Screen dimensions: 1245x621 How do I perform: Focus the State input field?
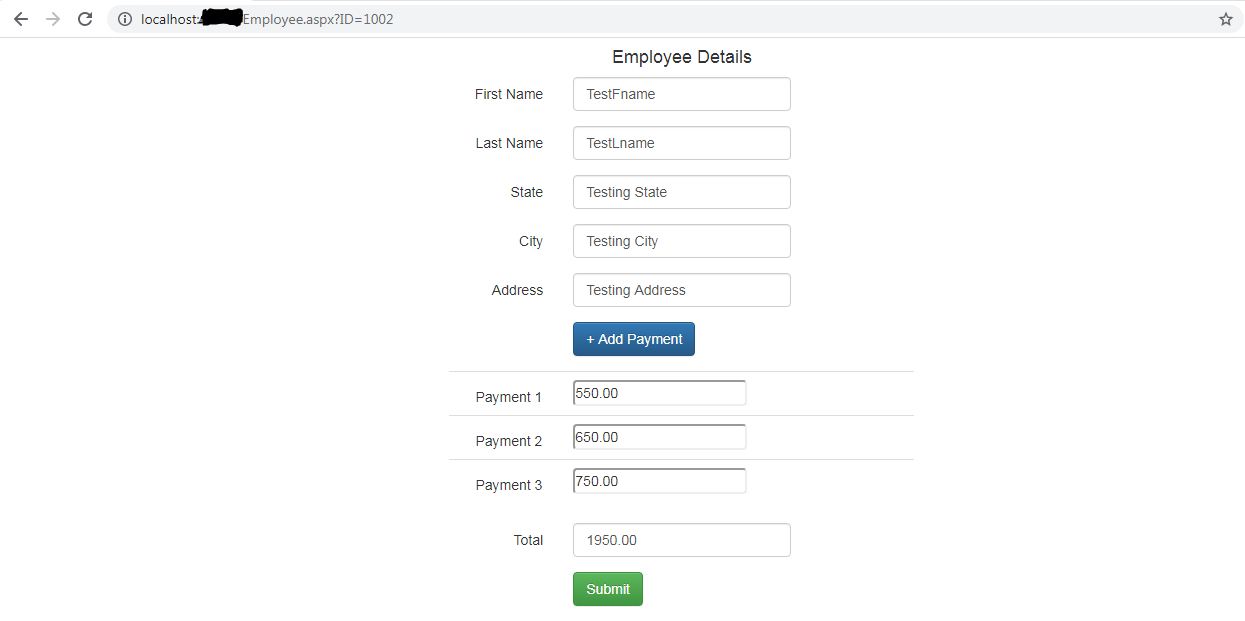click(x=682, y=192)
